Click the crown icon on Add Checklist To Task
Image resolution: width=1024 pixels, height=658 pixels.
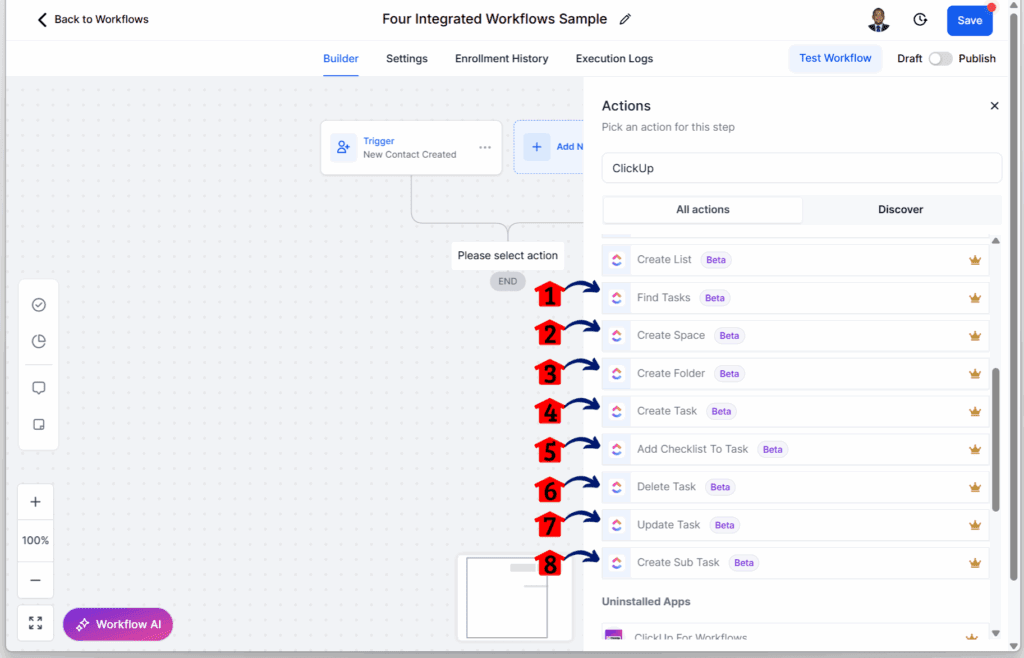point(975,449)
